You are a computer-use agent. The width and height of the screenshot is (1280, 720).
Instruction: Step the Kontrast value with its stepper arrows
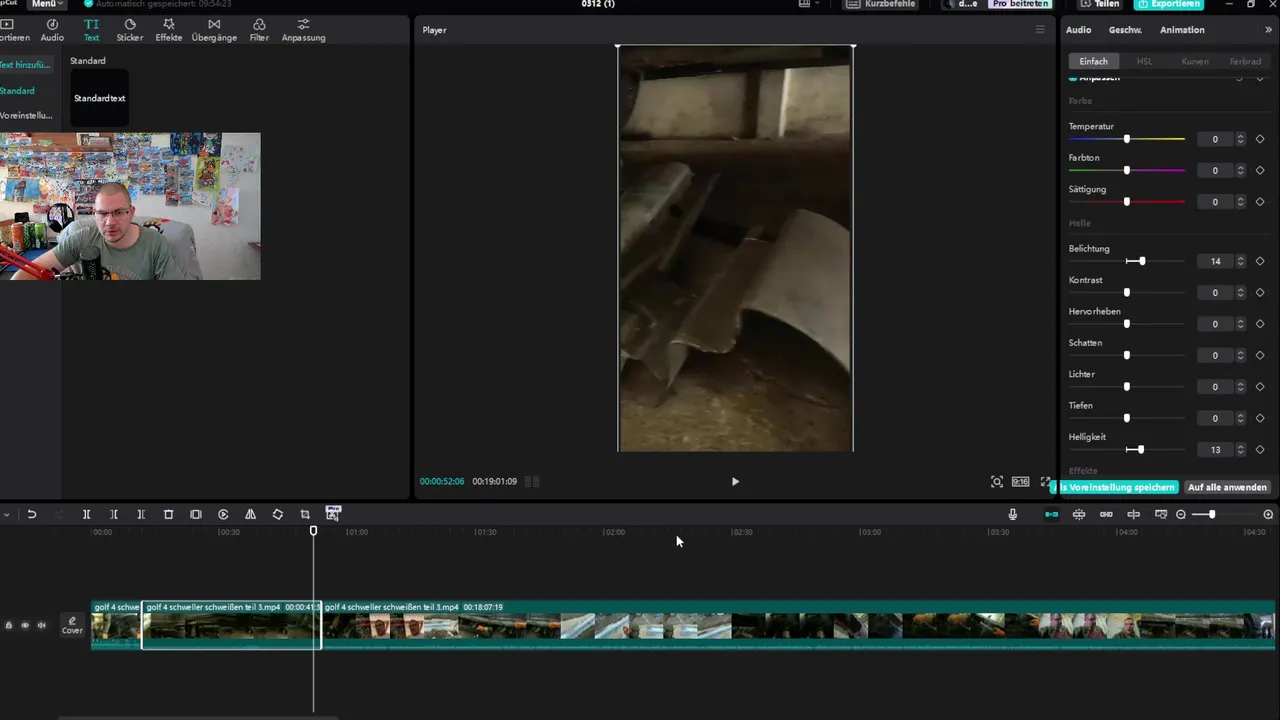point(1241,293)
